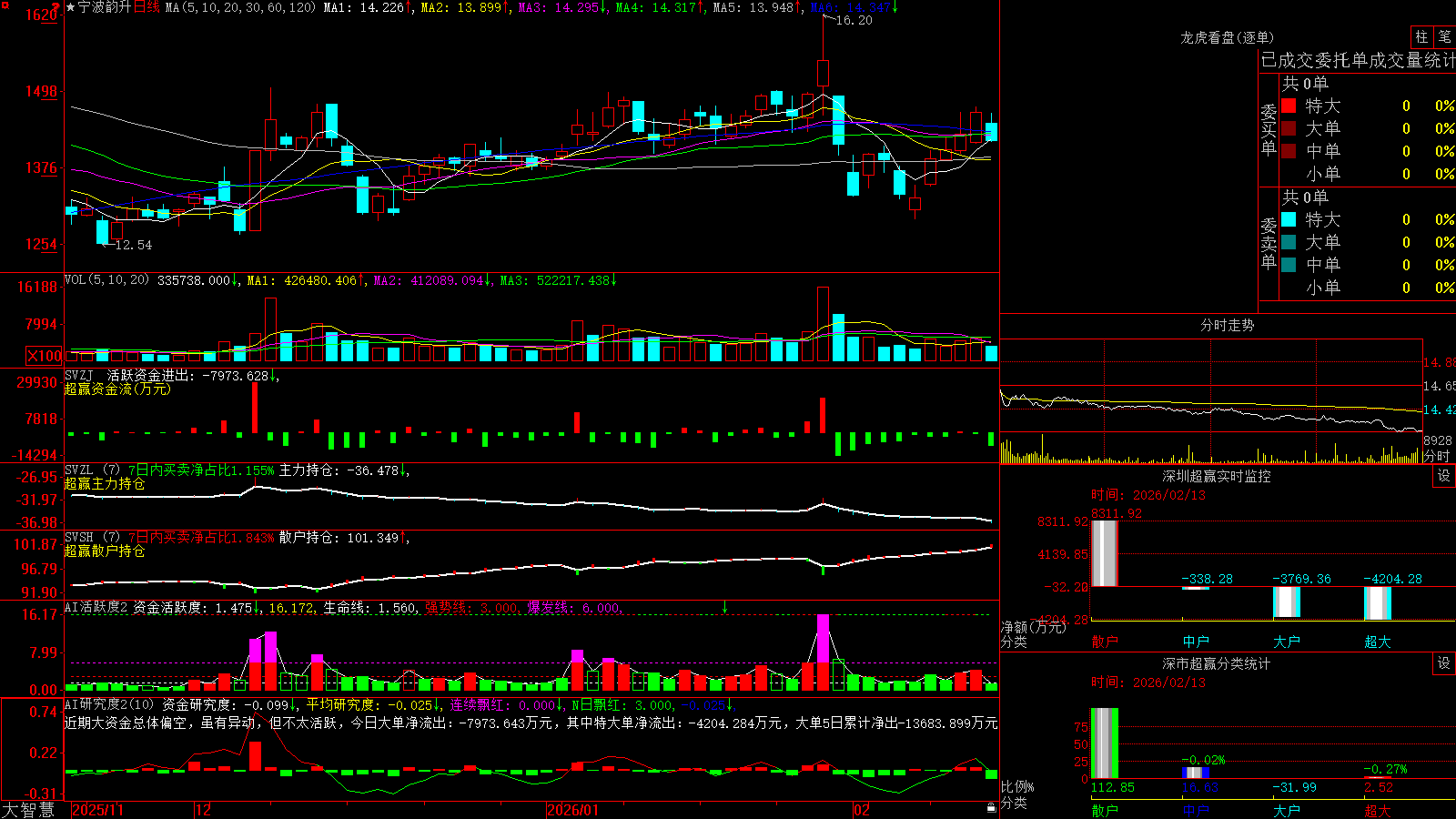The height and width of the screenshot is (819, 1456).
Task: Click the 2026/01 date marker on the time axis
Action: coord(573,810)
